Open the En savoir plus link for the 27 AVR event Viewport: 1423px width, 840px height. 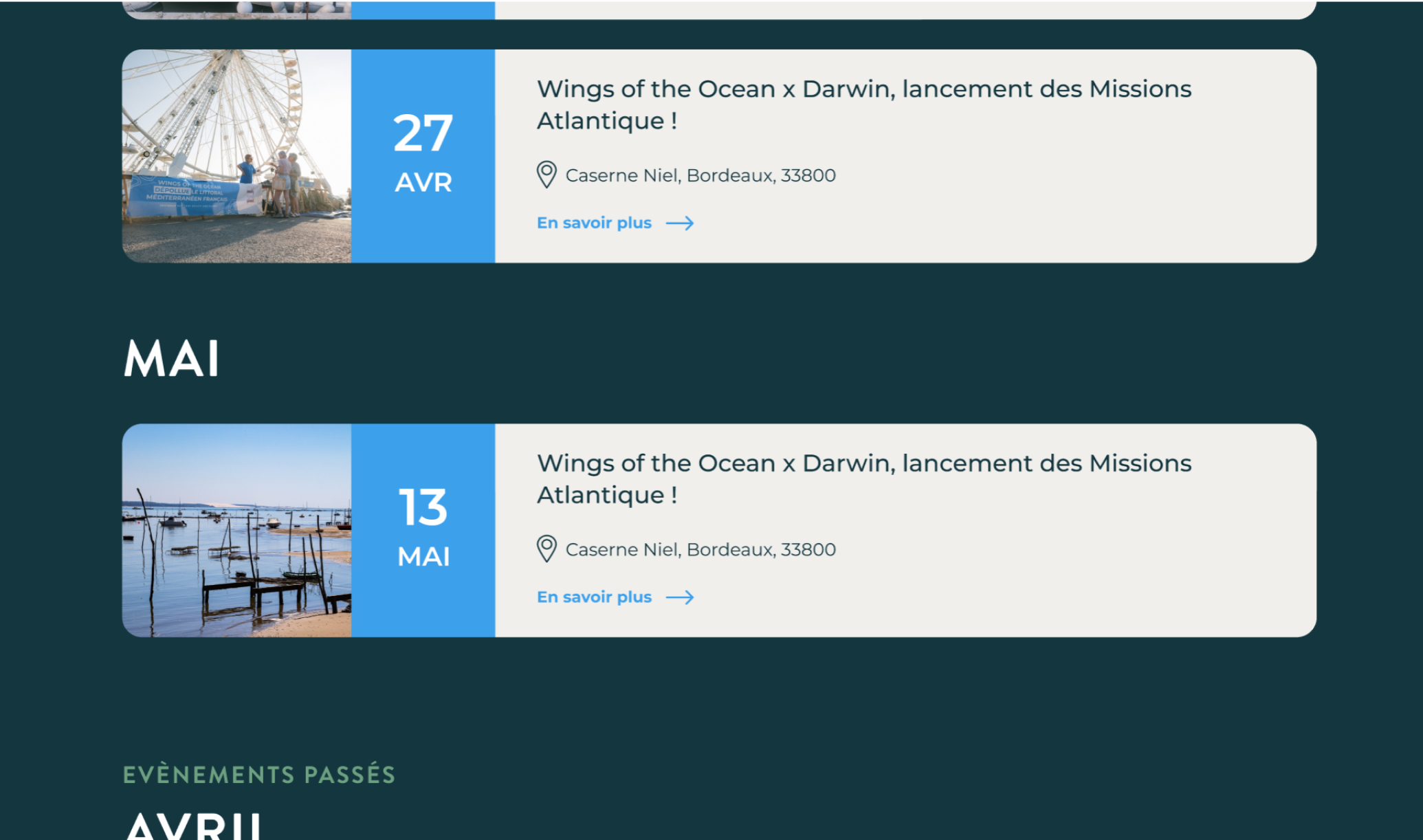click(x=594, y=223)
